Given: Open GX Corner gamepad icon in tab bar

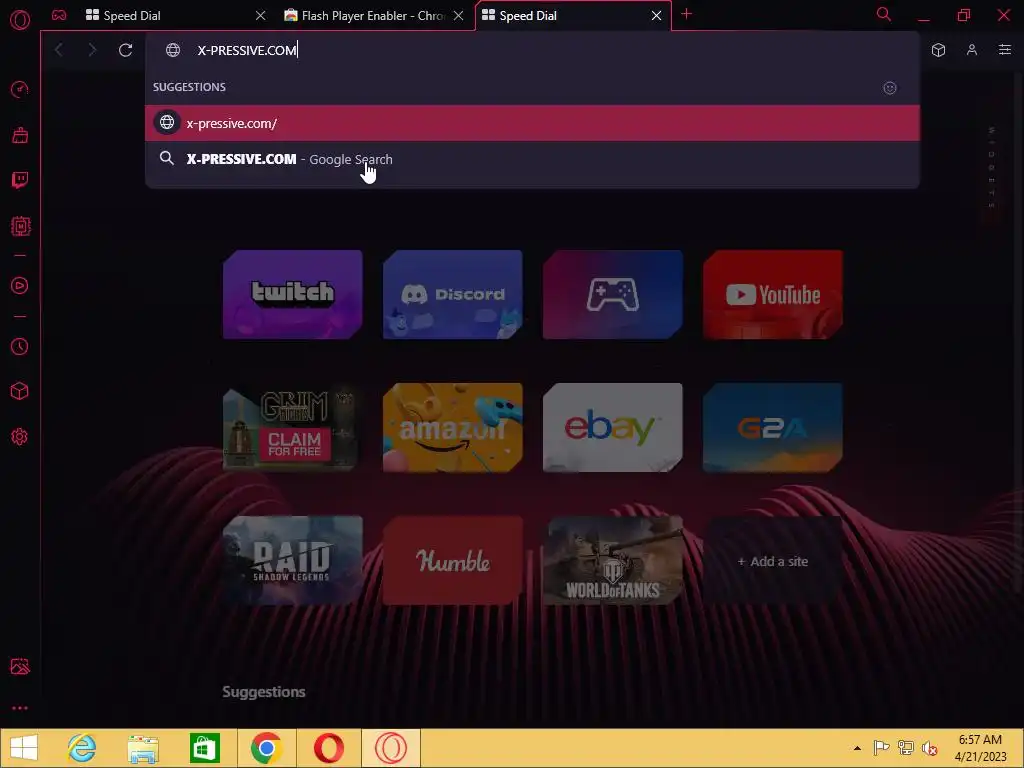Looking at the screenshot, I should (x=59, y=15).
